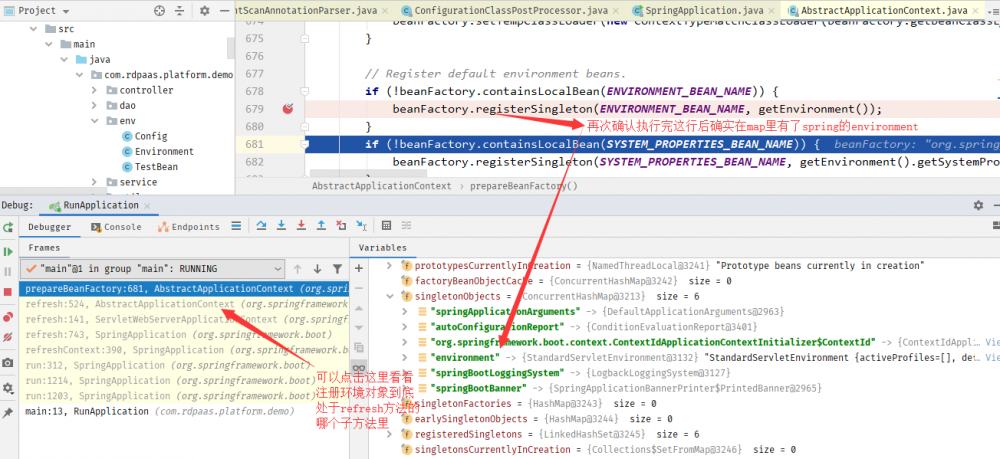The image size is (1000, 459).
Task: Select the Debugger tab
Action: (x=50, y=227)
